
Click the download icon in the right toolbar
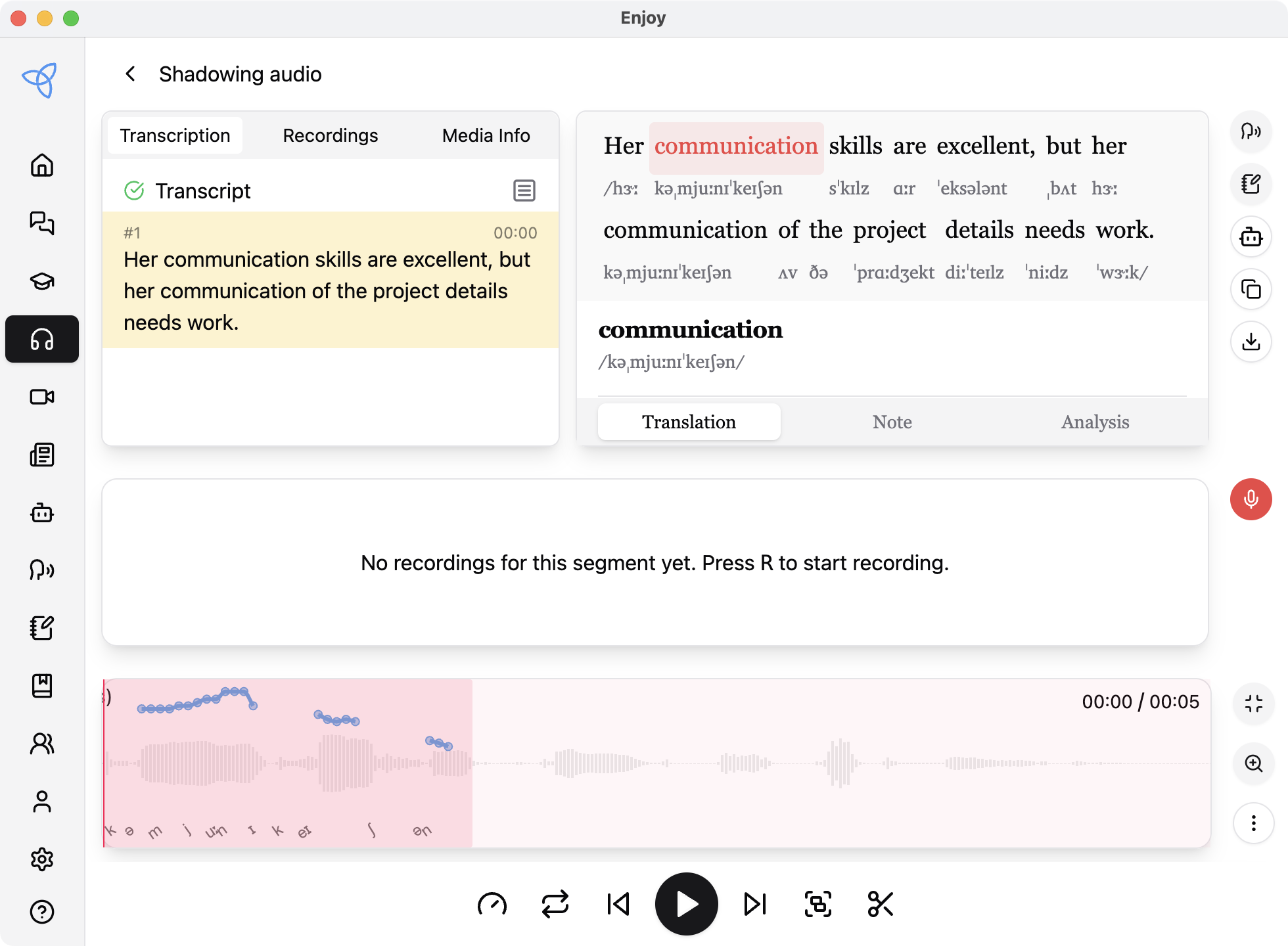[x=1251, y=342]
